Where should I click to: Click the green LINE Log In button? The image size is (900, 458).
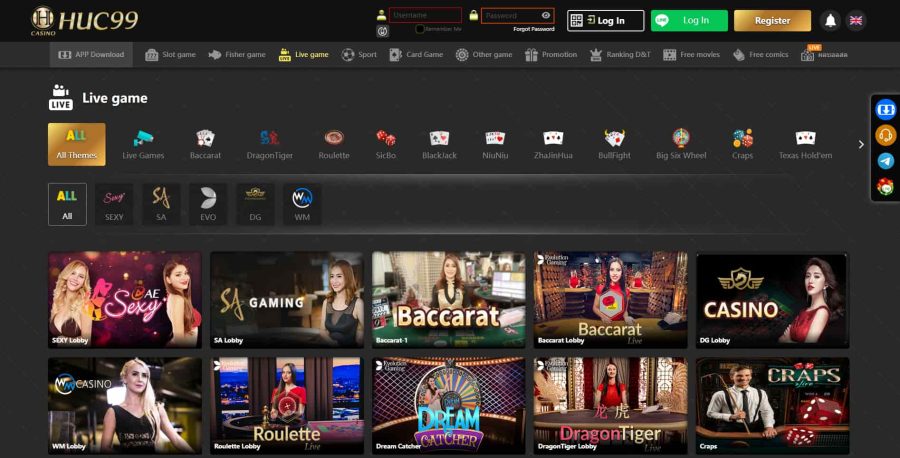coord(689,21)
